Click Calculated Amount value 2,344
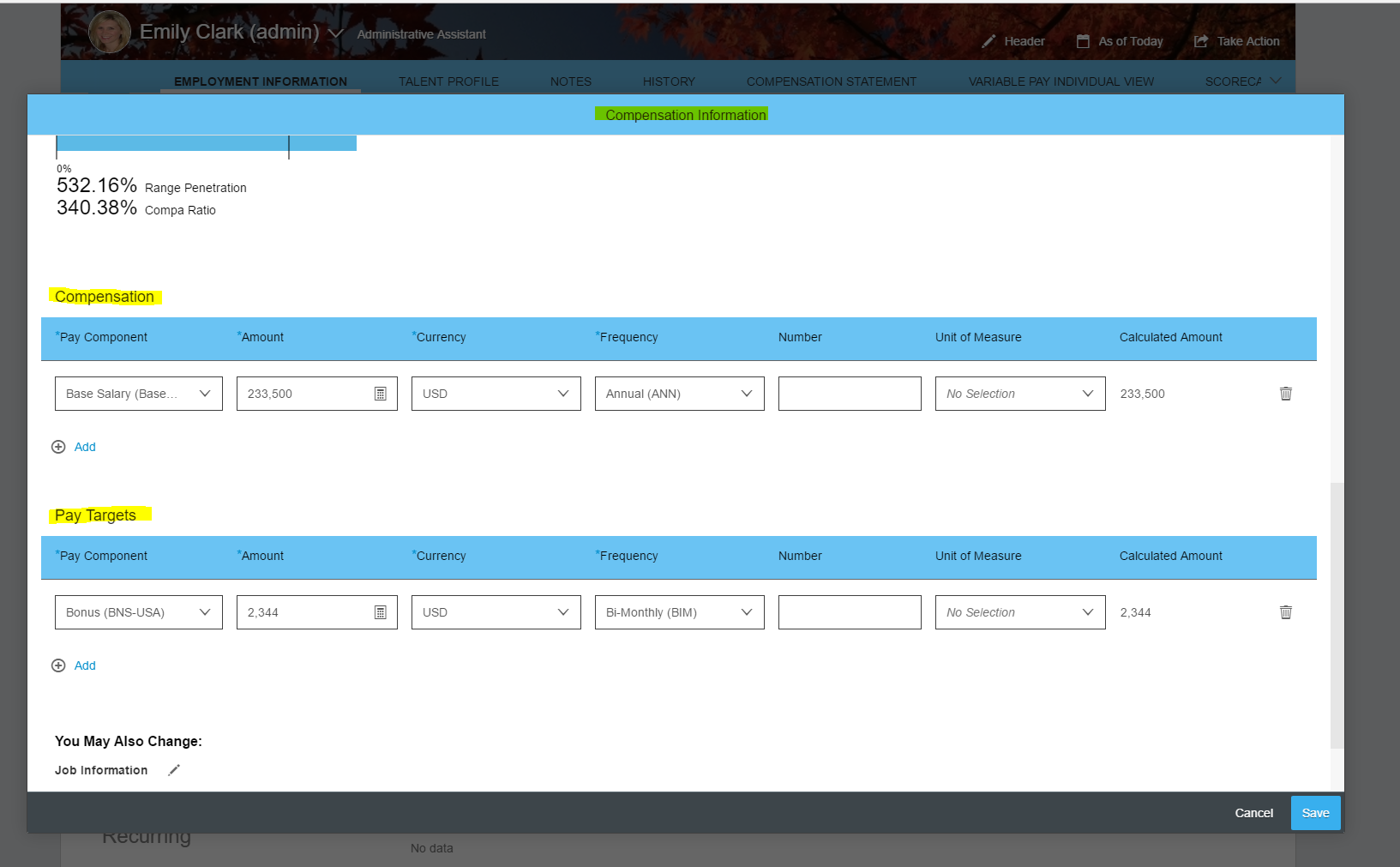 (x=1136, y=612)
